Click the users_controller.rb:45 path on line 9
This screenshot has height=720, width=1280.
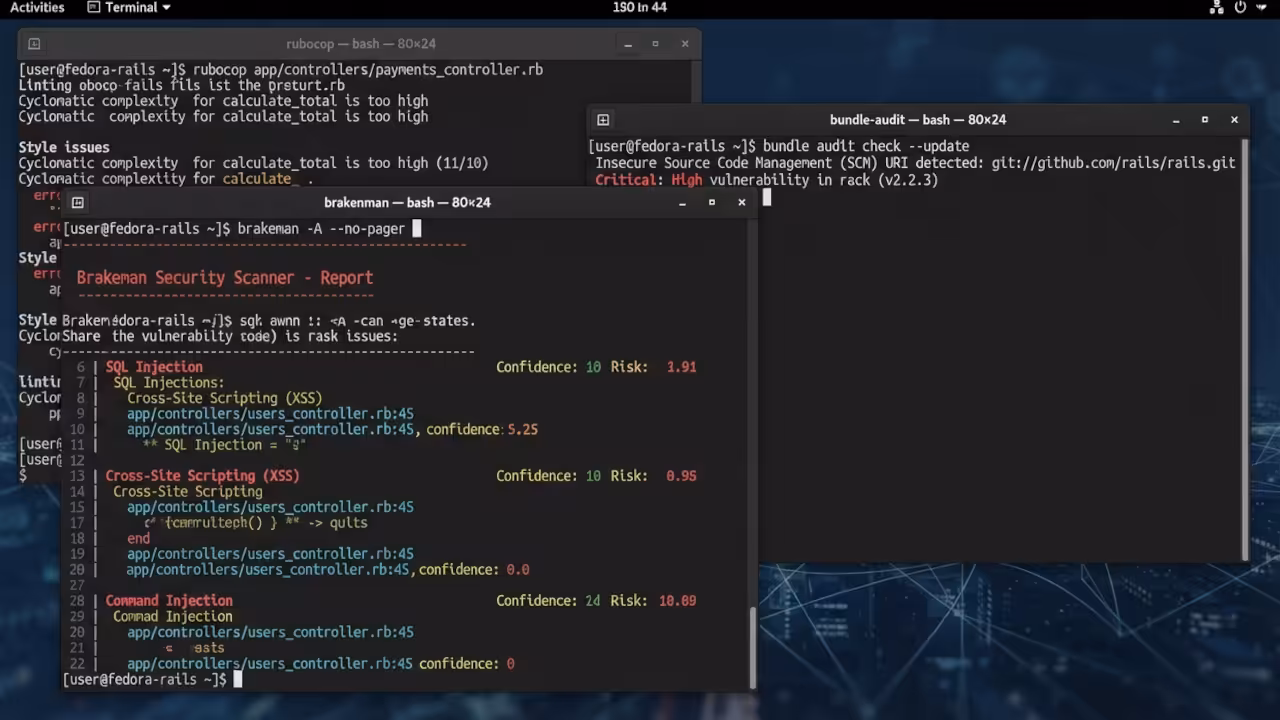(270, 414)
